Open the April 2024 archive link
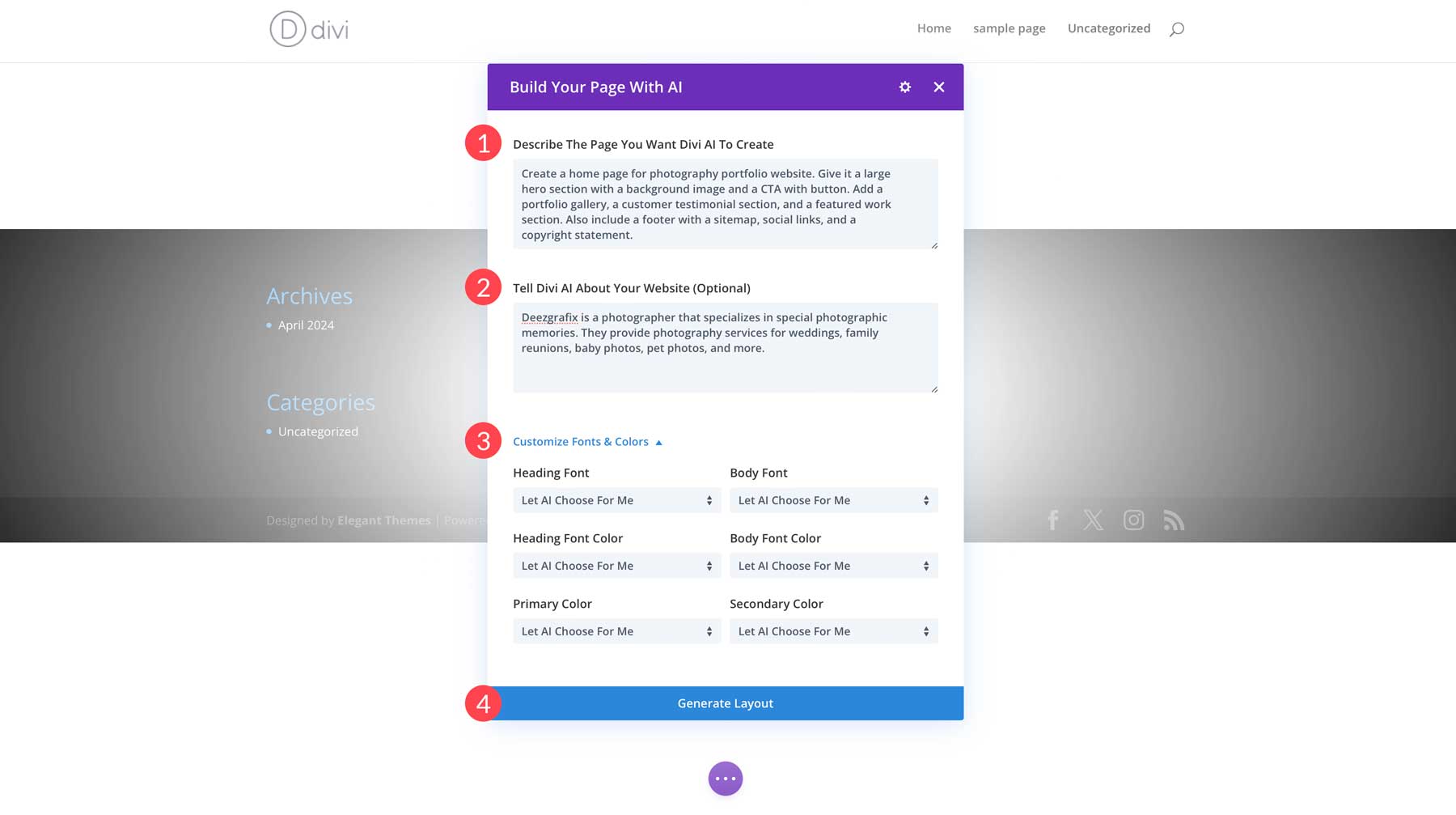The width and height of the screenshot is (1456, 815). pos(306,325)
